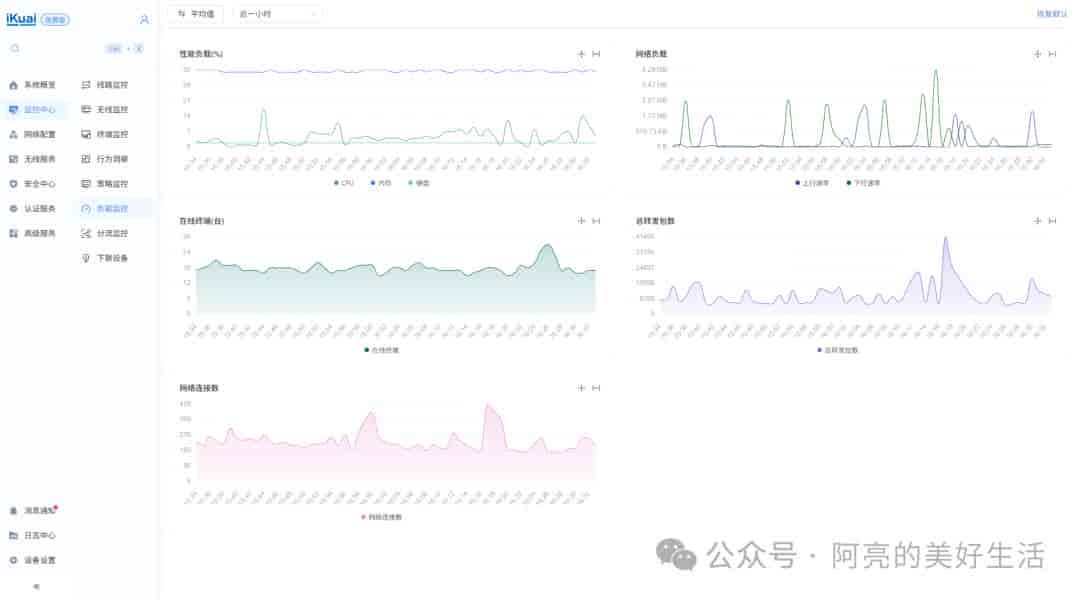Image resolution: width=1080 pixels, height=599 pixels.
Task: Click the branching icon for 分流监控
Action: click(x=86, y=233)
